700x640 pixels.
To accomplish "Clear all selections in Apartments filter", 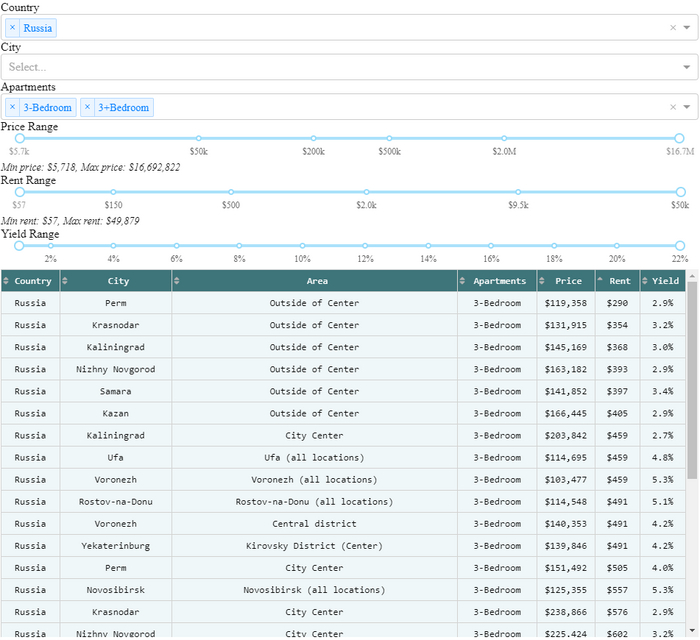I will coord(673,108).
